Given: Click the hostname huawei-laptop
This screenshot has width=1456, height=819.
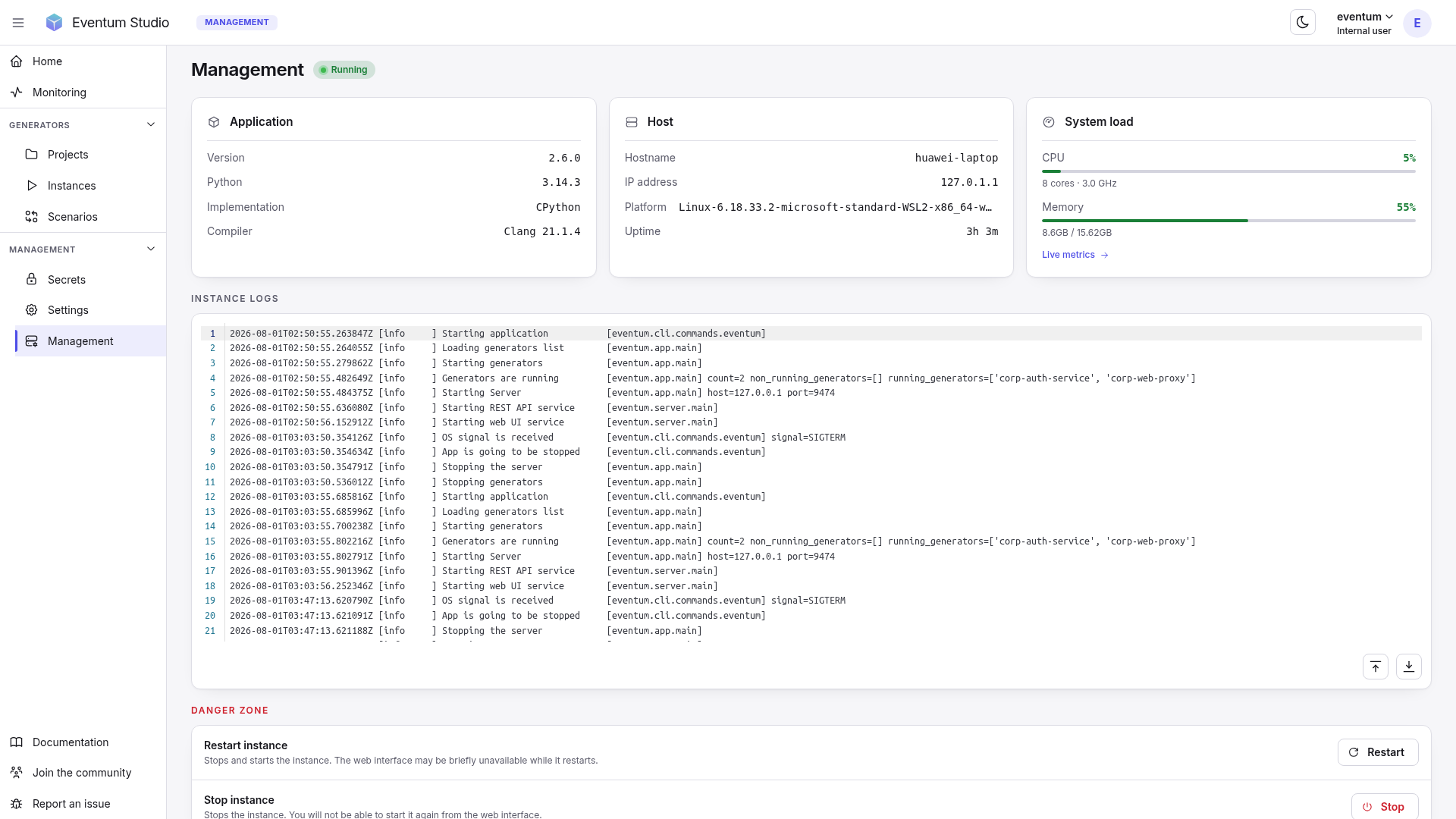Looking at the screenshot, I should tap(956, 158).
